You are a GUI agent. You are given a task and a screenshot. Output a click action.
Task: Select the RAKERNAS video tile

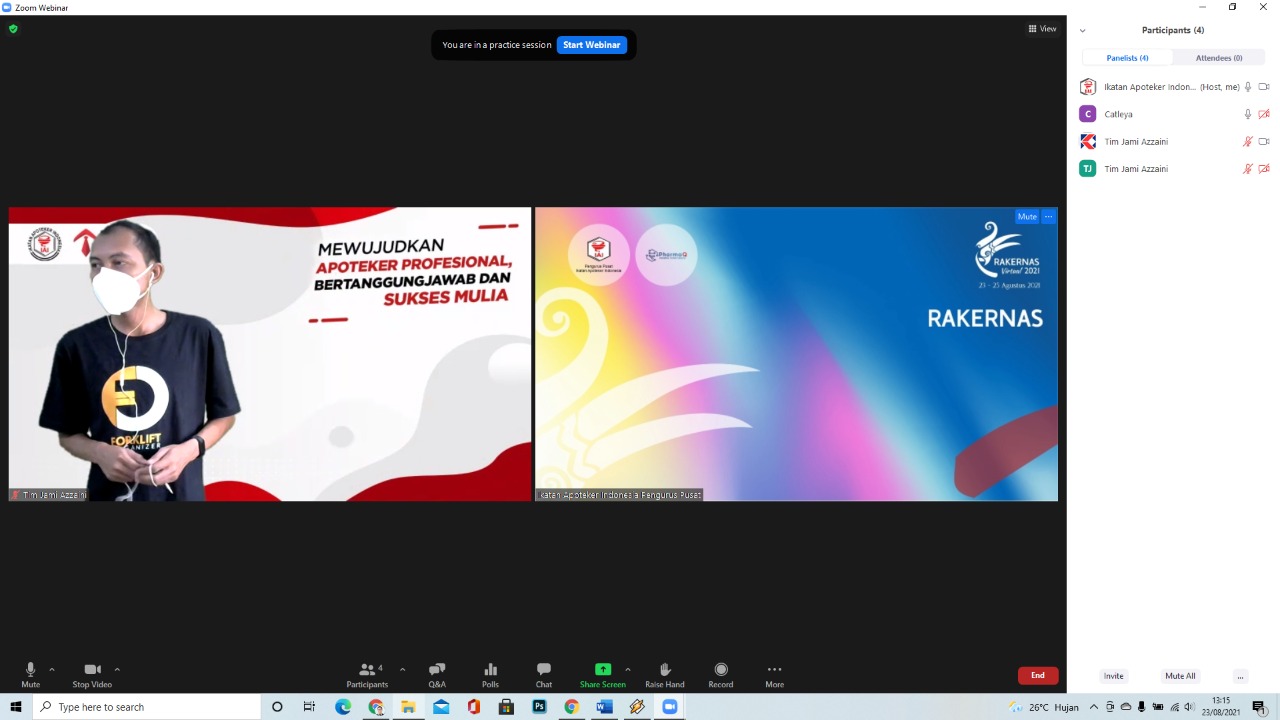tap(796, 354)
